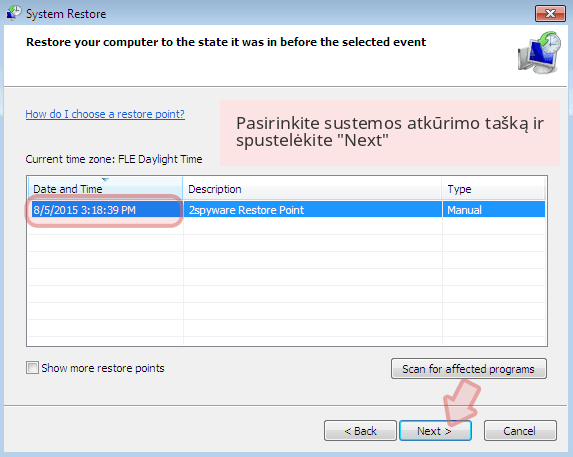Enable 'Show more restore points' checkbox

(32, 367)
